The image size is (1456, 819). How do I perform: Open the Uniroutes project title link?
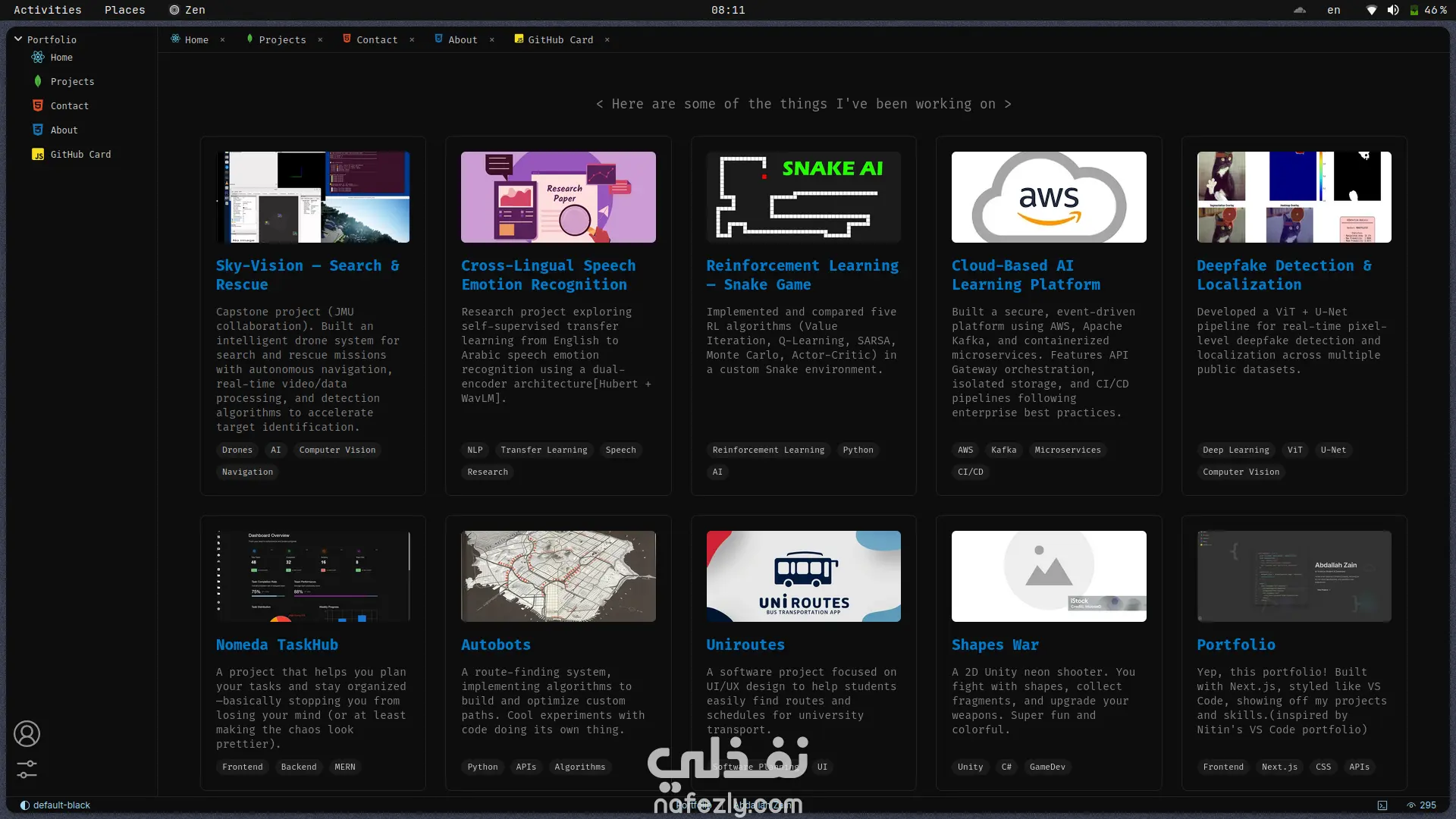745,645
